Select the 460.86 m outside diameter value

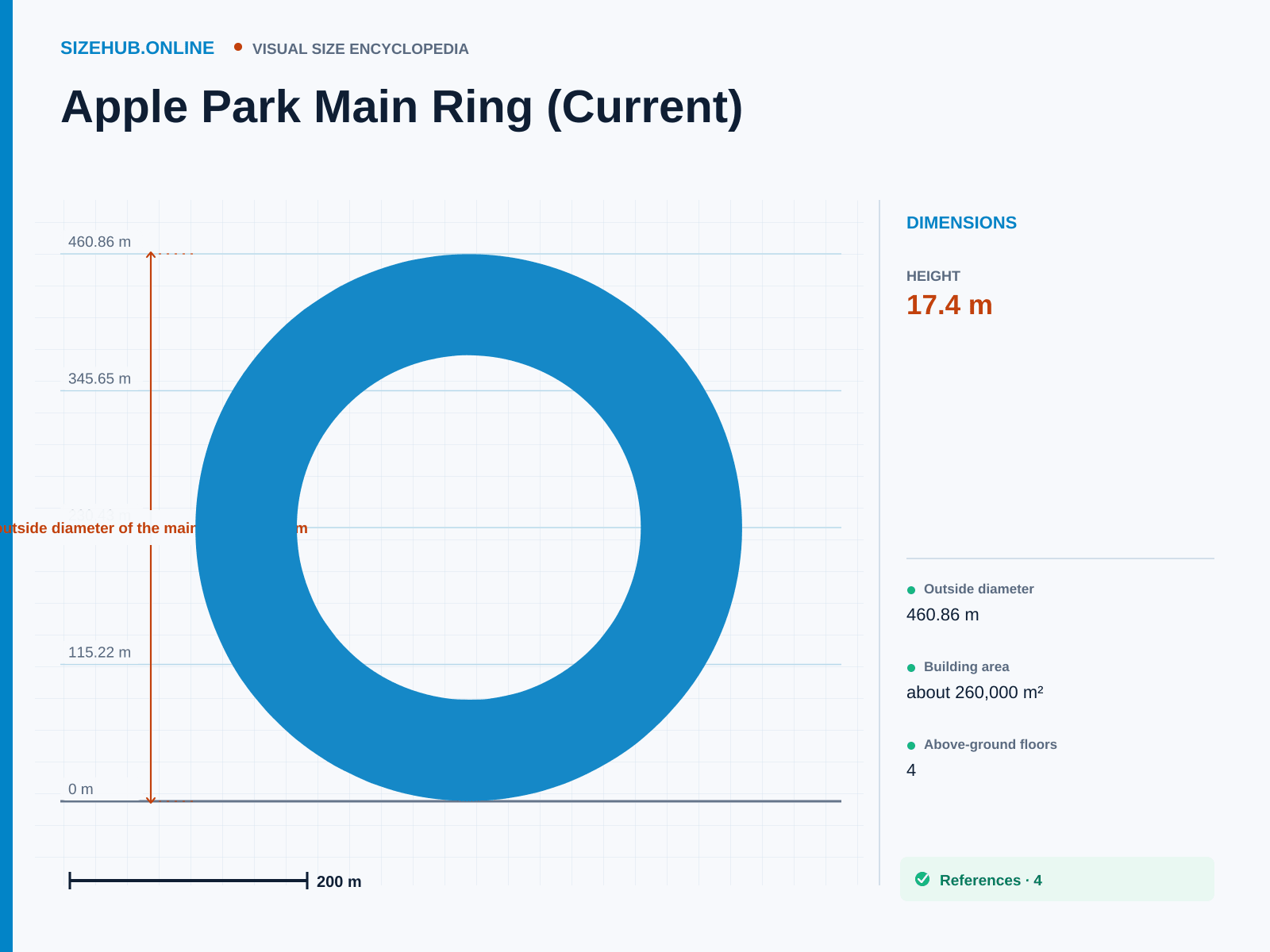click(943, 615)
